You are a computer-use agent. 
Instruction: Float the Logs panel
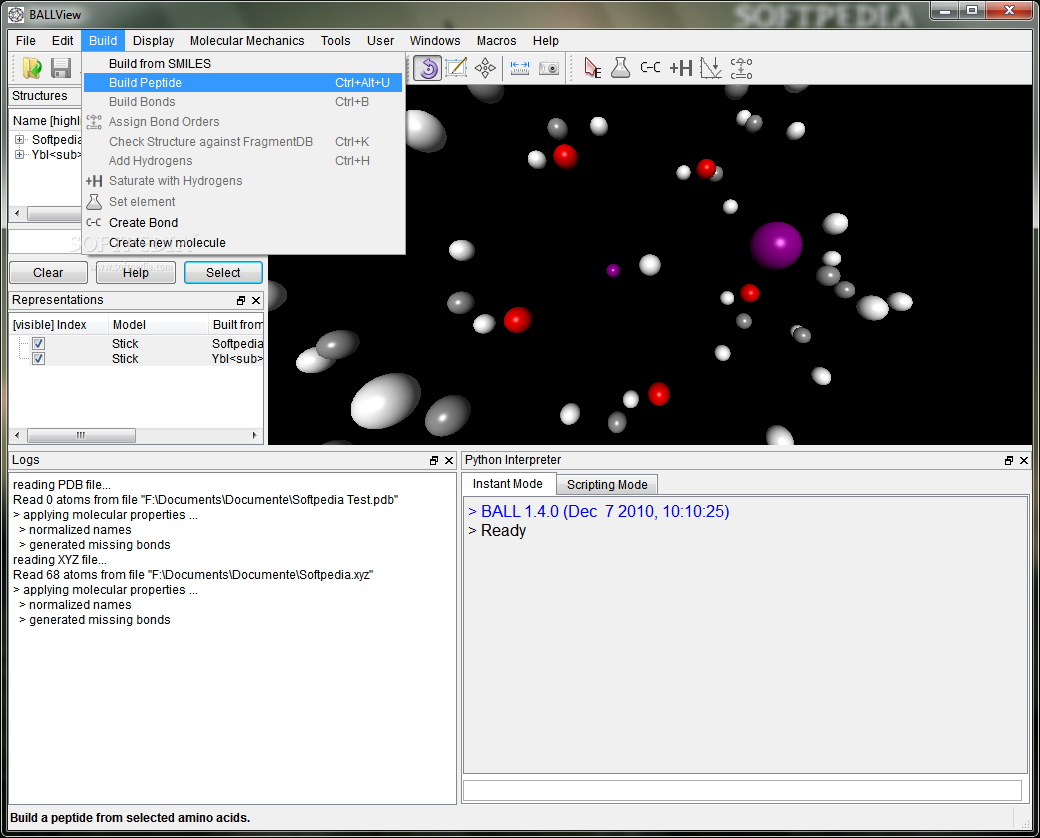(434, 460)
